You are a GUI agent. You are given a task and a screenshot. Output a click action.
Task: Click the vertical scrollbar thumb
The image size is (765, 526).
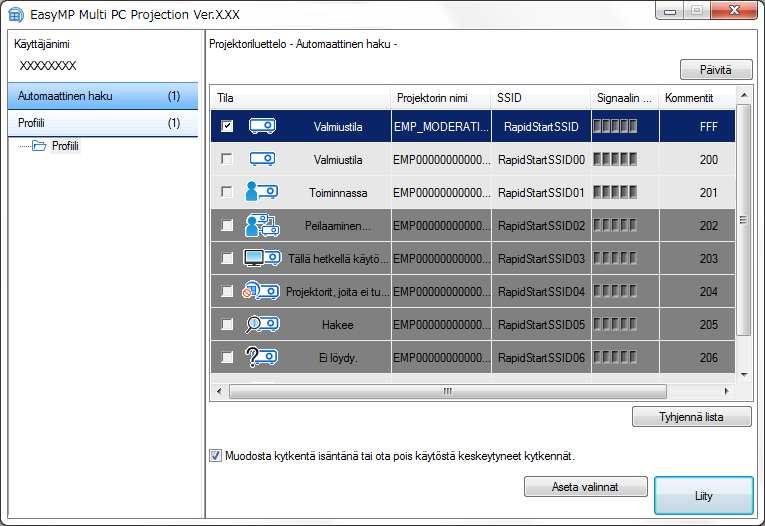(744, 220)
